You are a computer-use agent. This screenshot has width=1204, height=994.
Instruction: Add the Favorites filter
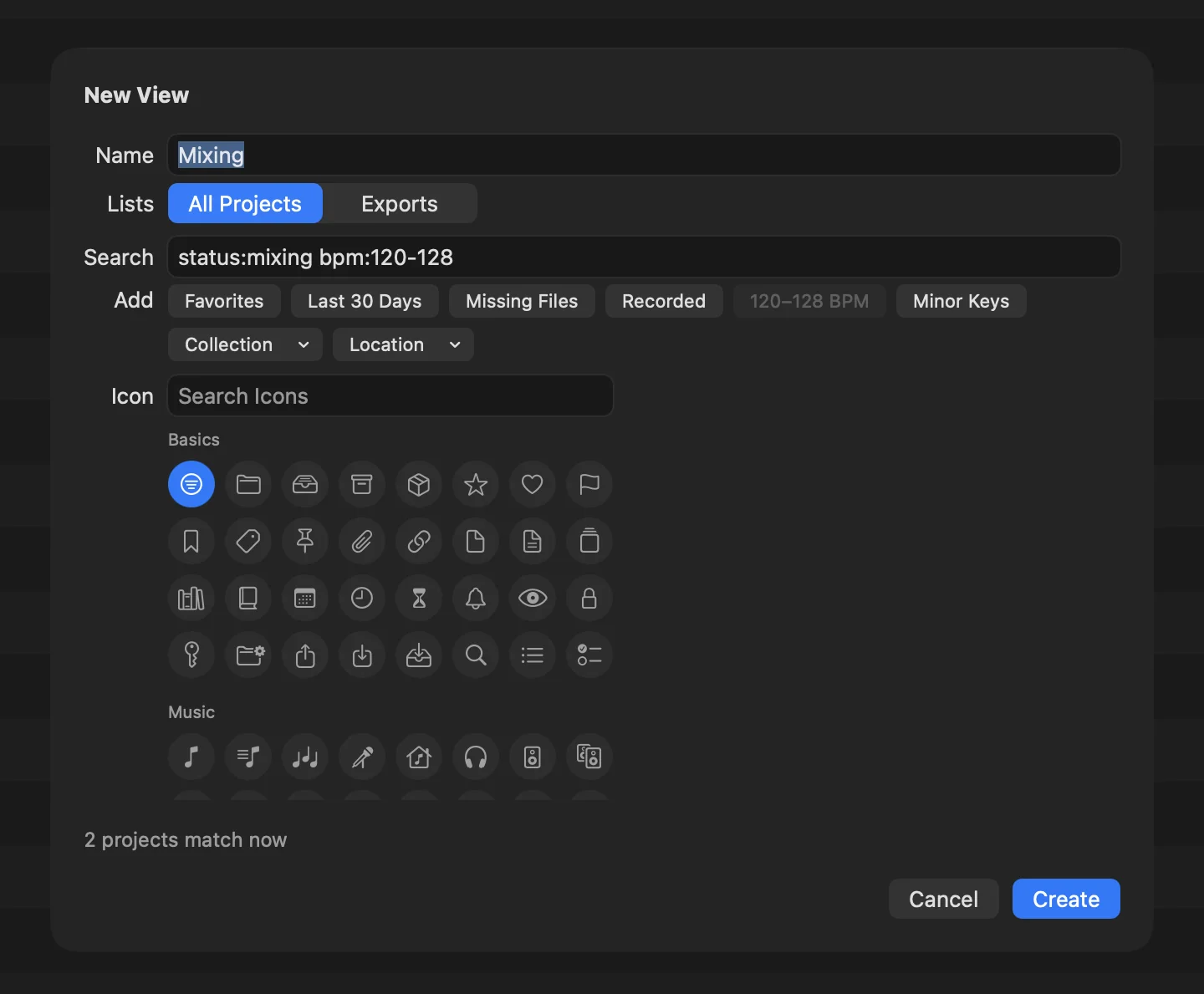224,301
